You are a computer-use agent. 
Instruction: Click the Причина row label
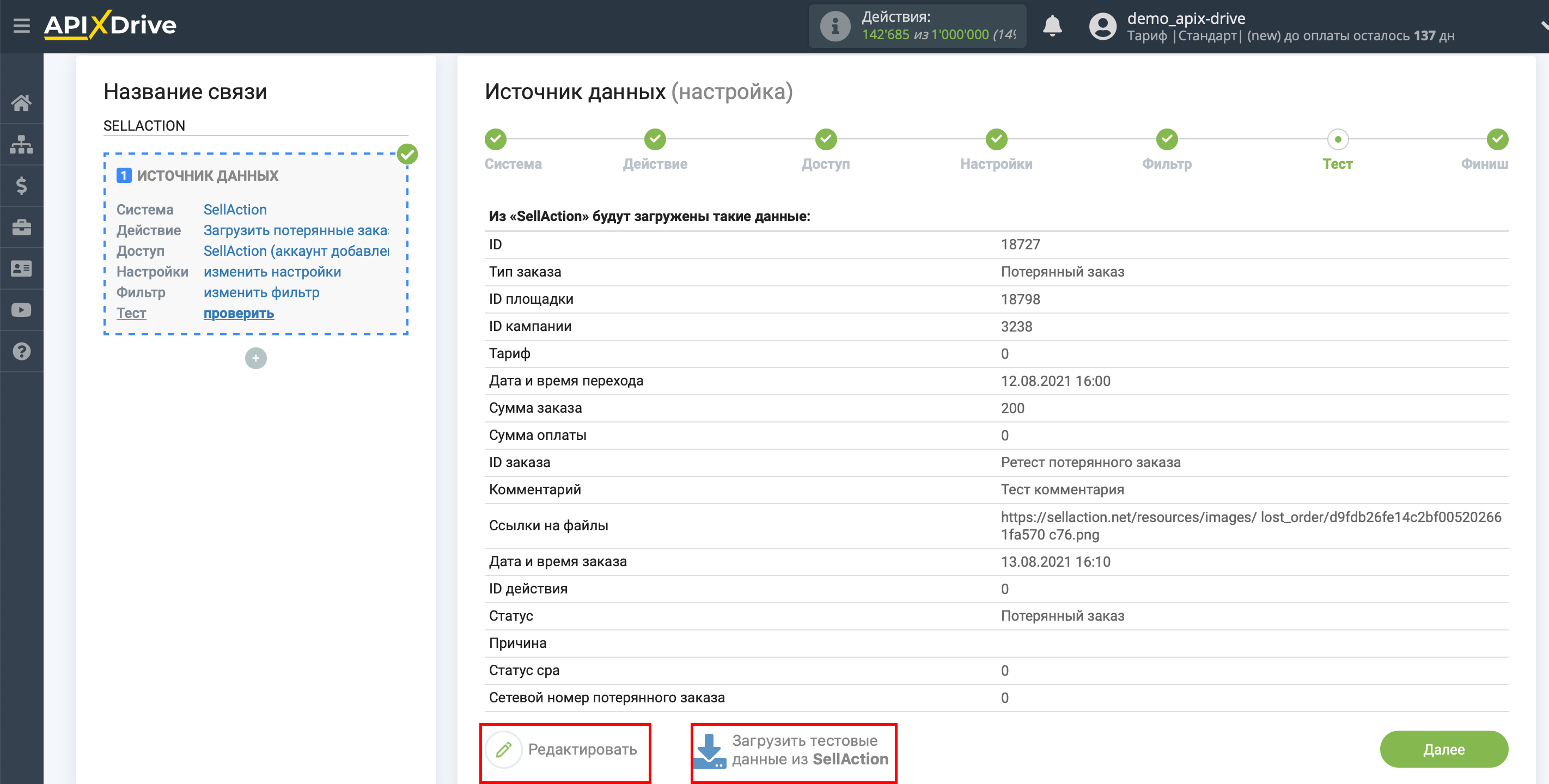point(518,644)
